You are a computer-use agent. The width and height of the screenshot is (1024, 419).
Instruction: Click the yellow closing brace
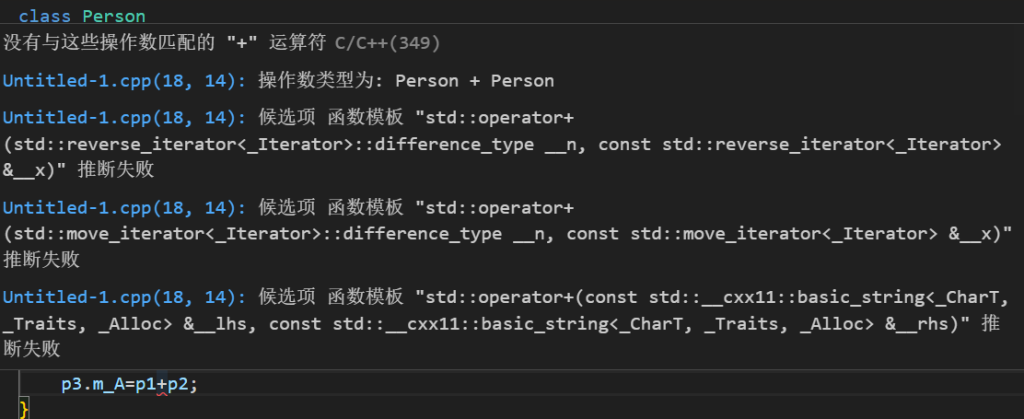(x=24, y=409)
